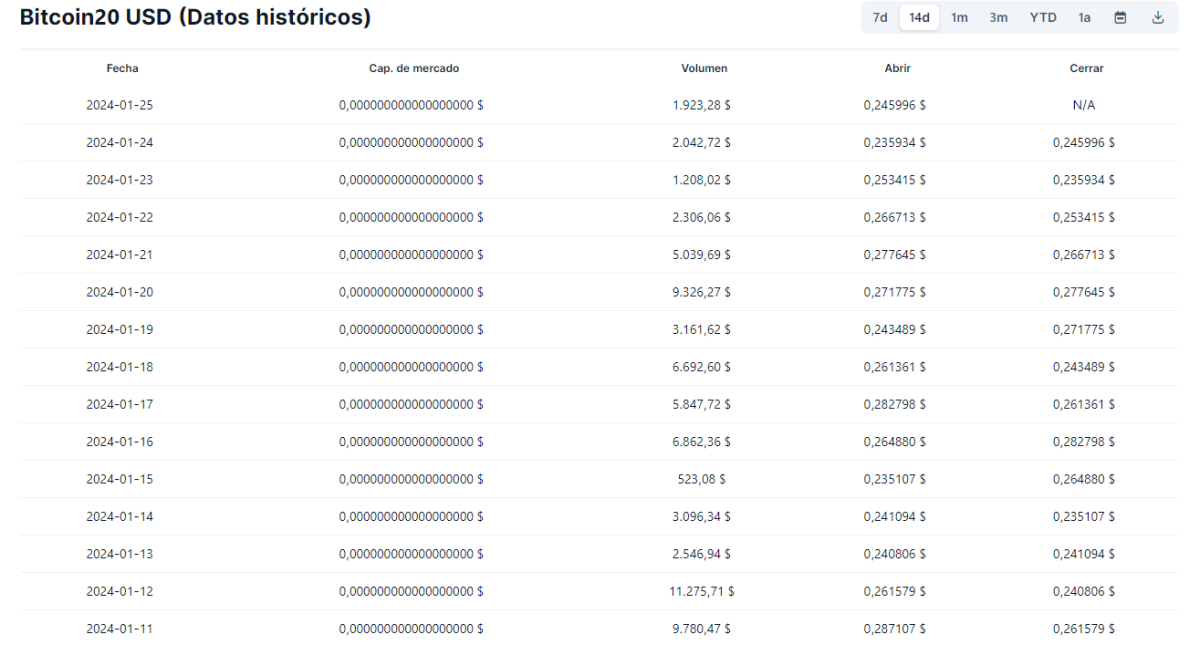The height and width of the screenshot is (645, 1200).
Task: Sort by the Cerrar column
Action: point(1086,68)
